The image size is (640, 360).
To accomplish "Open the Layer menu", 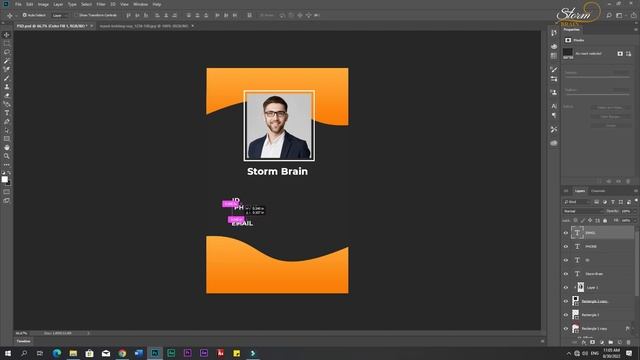I will [x=58, y=4].
